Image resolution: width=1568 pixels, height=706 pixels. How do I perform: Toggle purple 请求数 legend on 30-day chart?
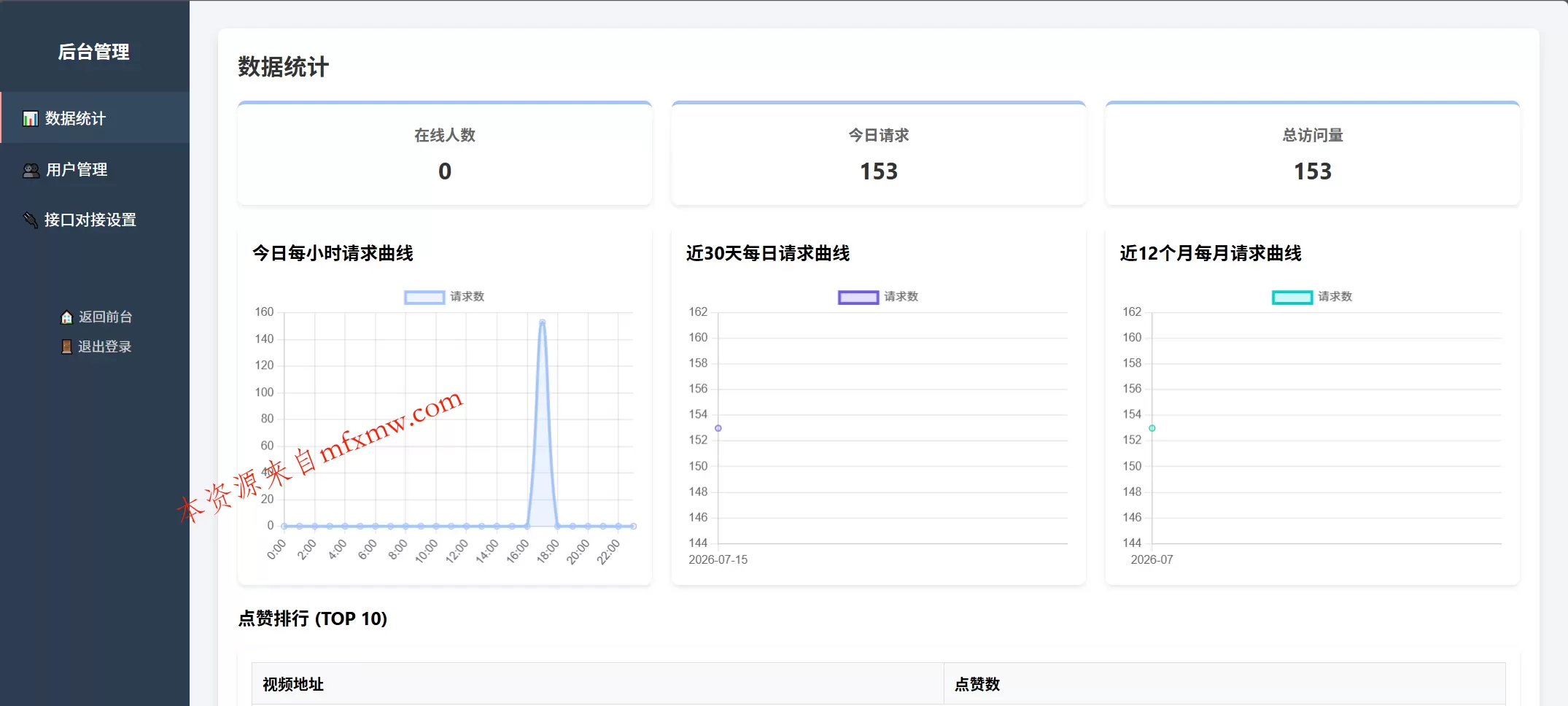click(x=878, y=297)
